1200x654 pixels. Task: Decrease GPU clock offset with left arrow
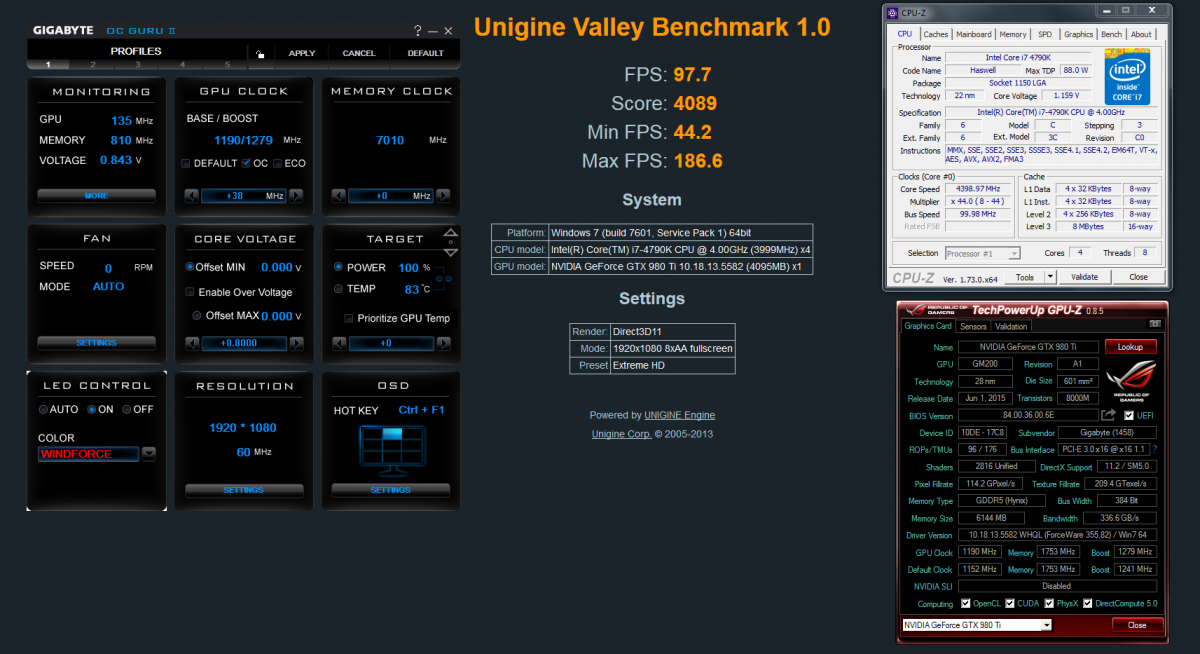tap(190, 196)
